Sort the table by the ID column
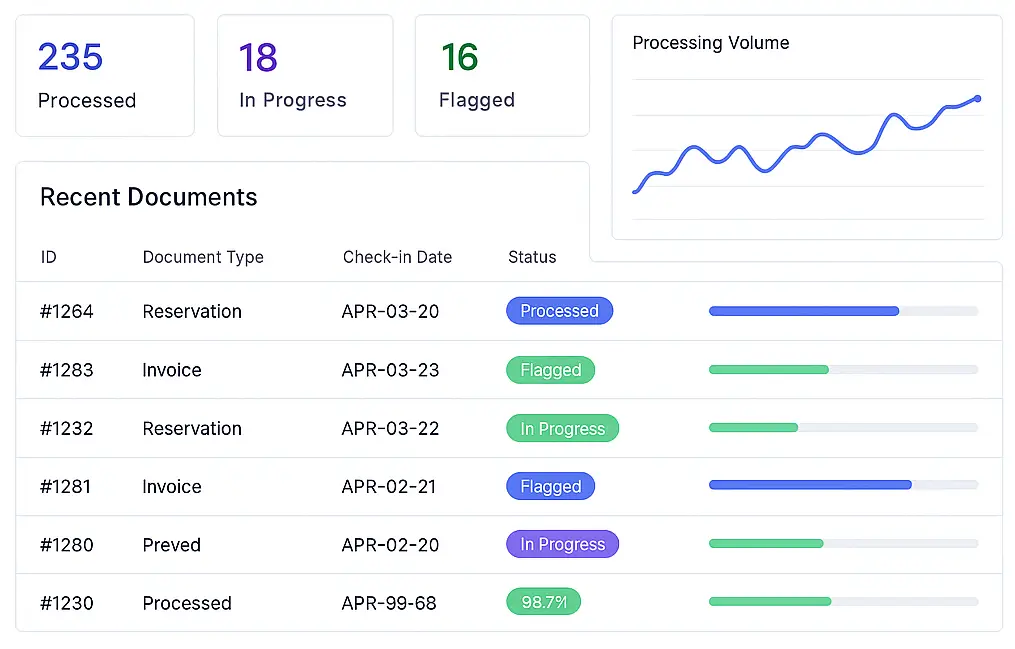This screenshot has height=649, width=1015. (48, 257)
